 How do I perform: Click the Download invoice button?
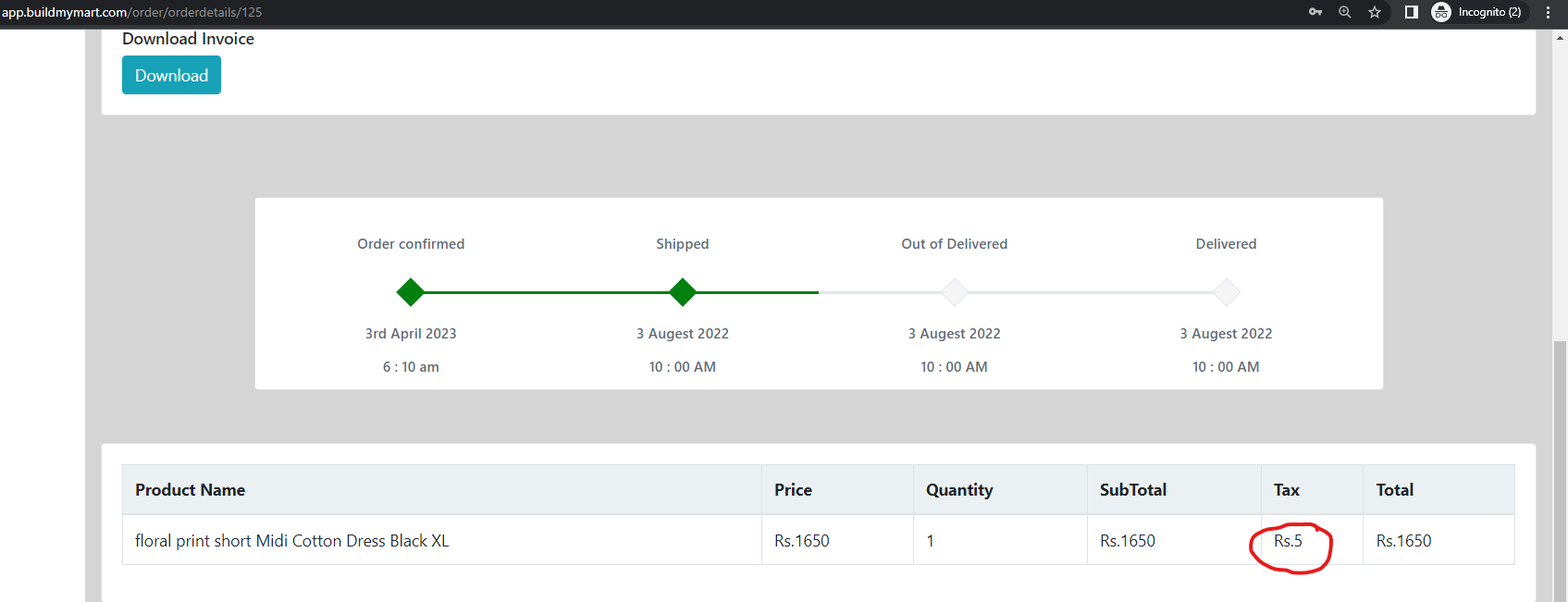point(171,75)
